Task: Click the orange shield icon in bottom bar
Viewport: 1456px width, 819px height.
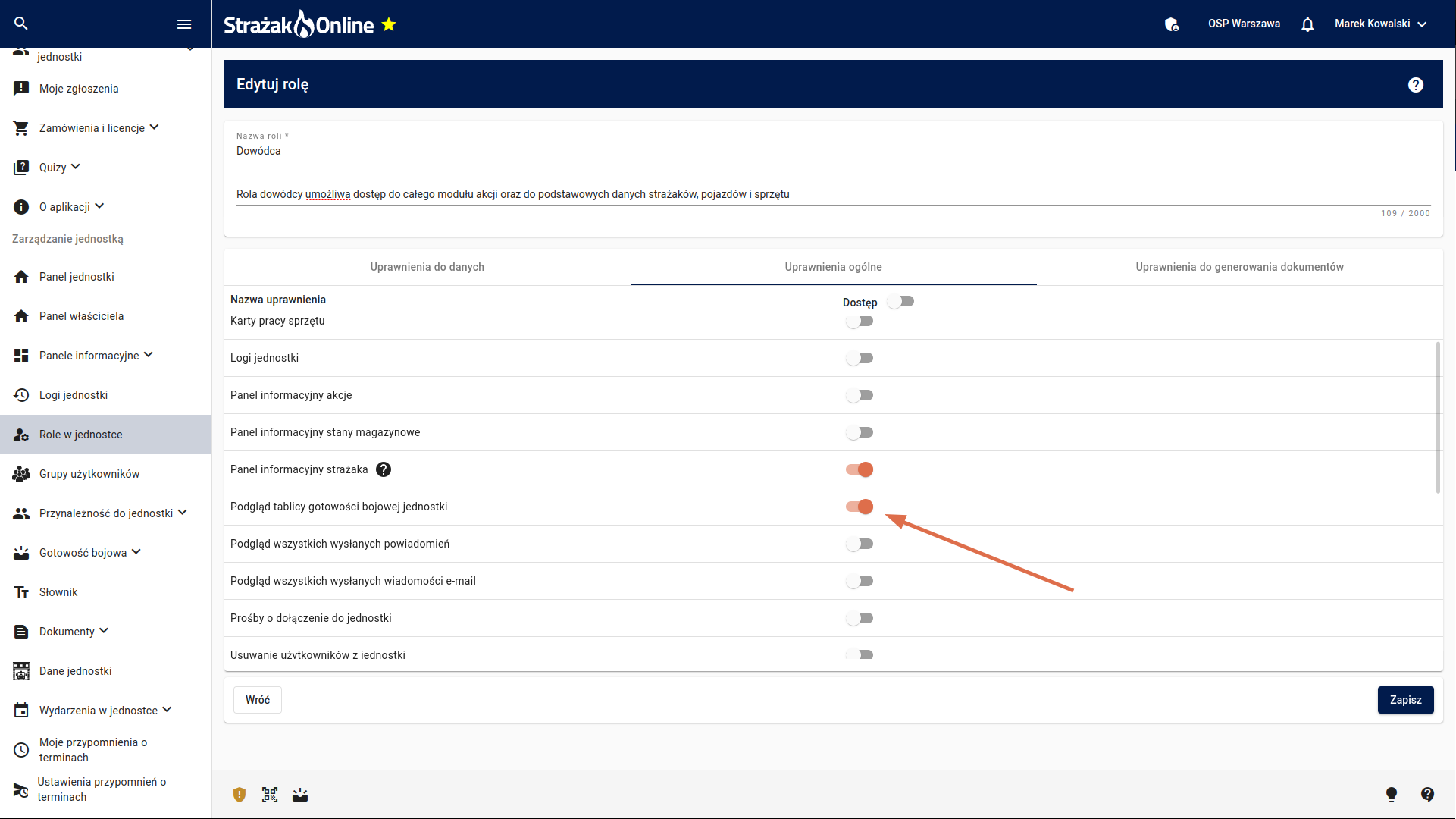Action: coord(240,795)
